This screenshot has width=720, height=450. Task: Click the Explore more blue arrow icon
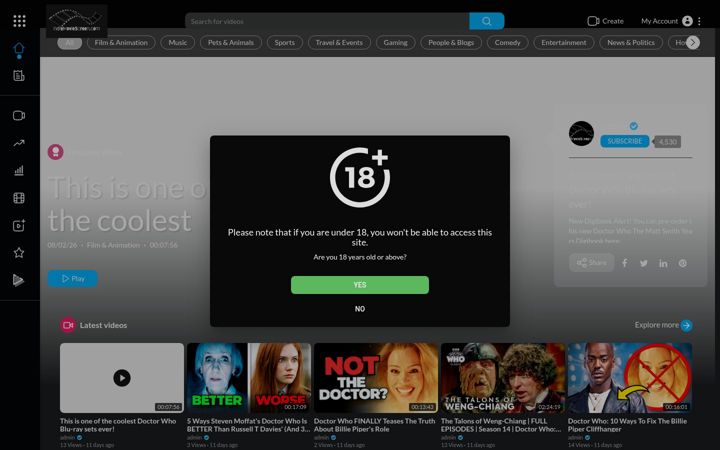(x=686, y=326)
